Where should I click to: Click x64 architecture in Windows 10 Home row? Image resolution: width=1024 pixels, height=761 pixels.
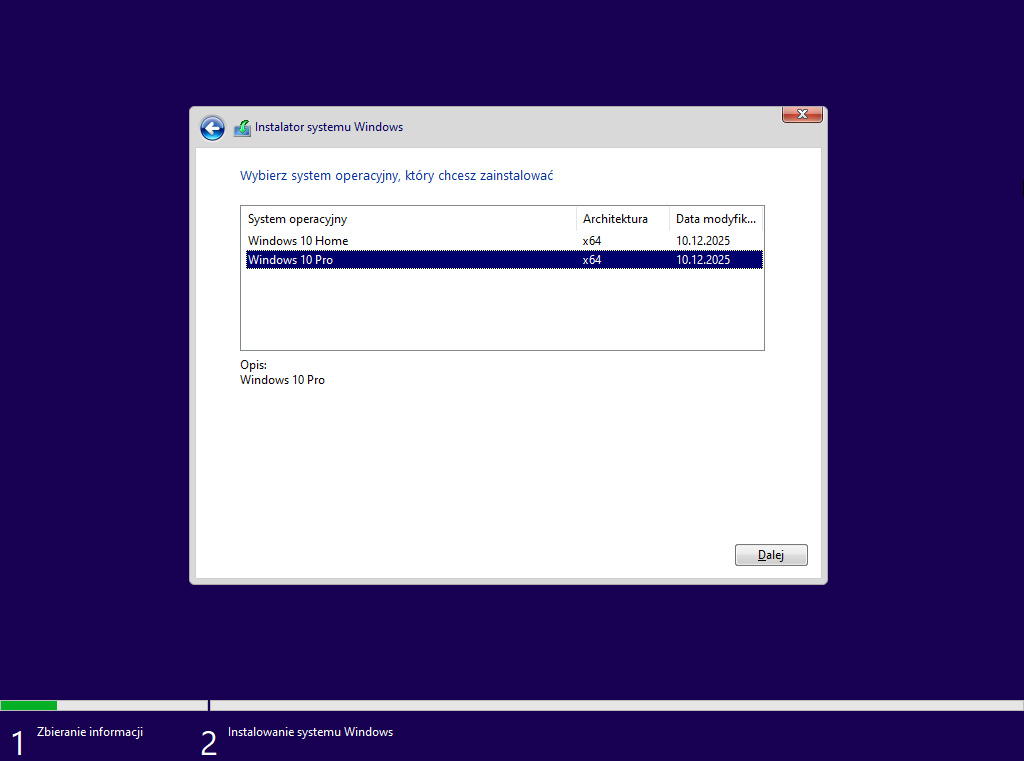coord(592,241)
